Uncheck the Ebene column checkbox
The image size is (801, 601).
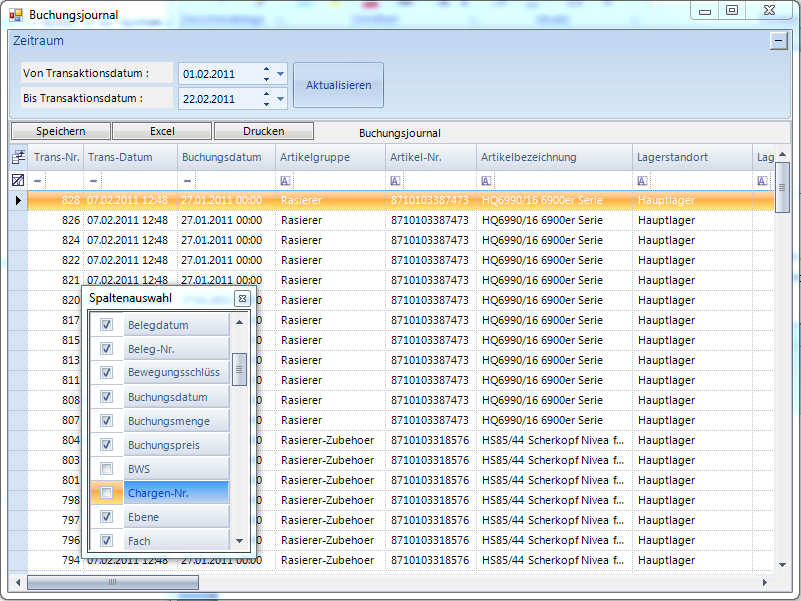(x=107, y=517)
